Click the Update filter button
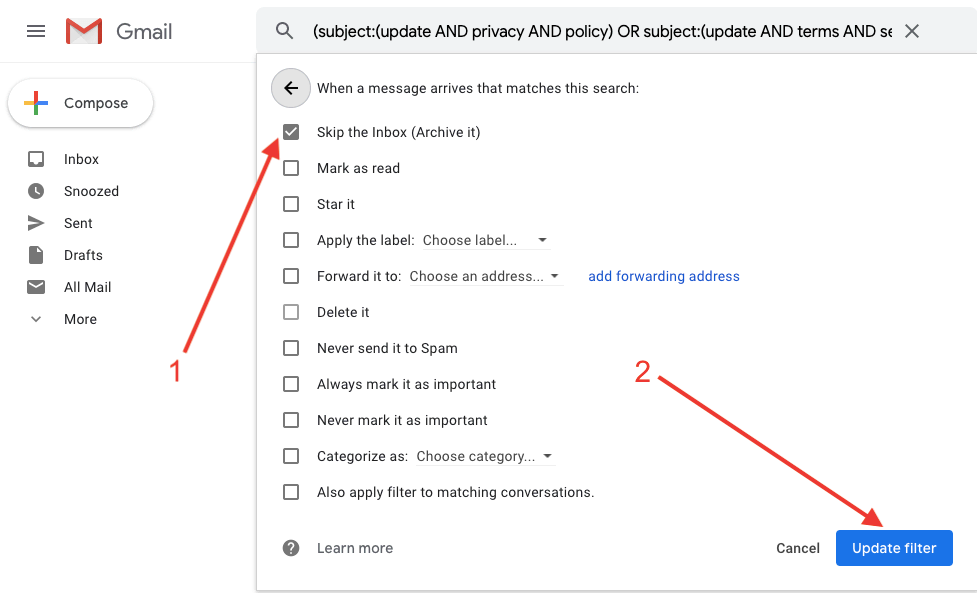Screen dimensions: 977x593 [894, 548]
